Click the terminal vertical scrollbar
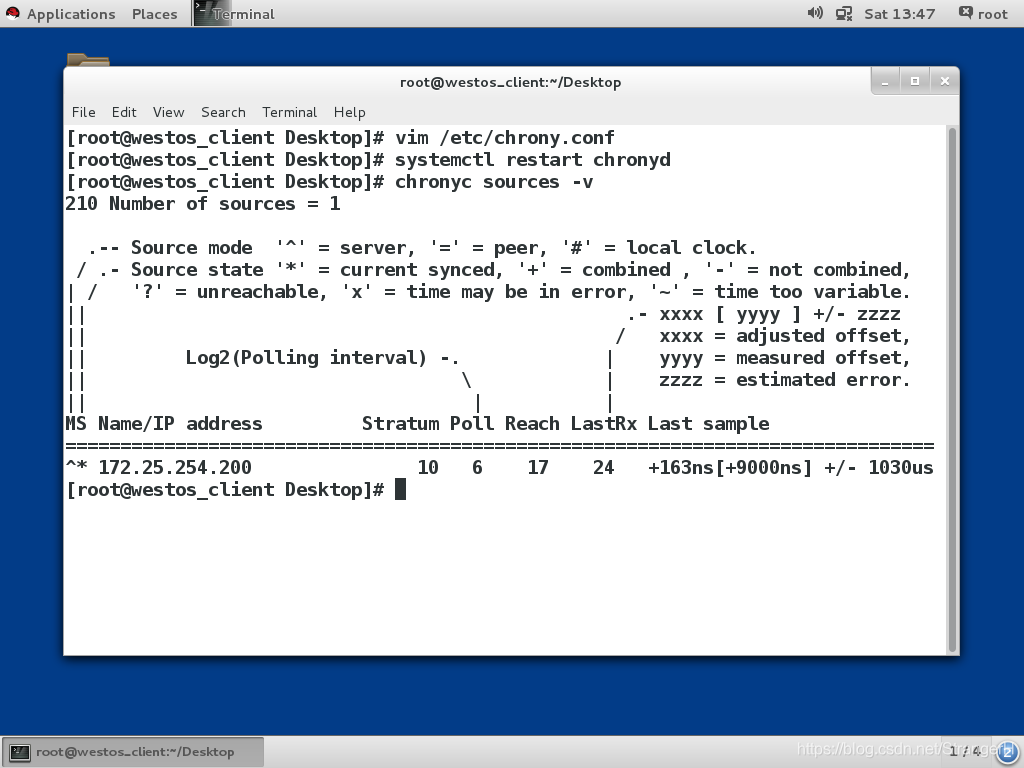Viewport: 1024px width, 768px height. (x=952, y=390)
